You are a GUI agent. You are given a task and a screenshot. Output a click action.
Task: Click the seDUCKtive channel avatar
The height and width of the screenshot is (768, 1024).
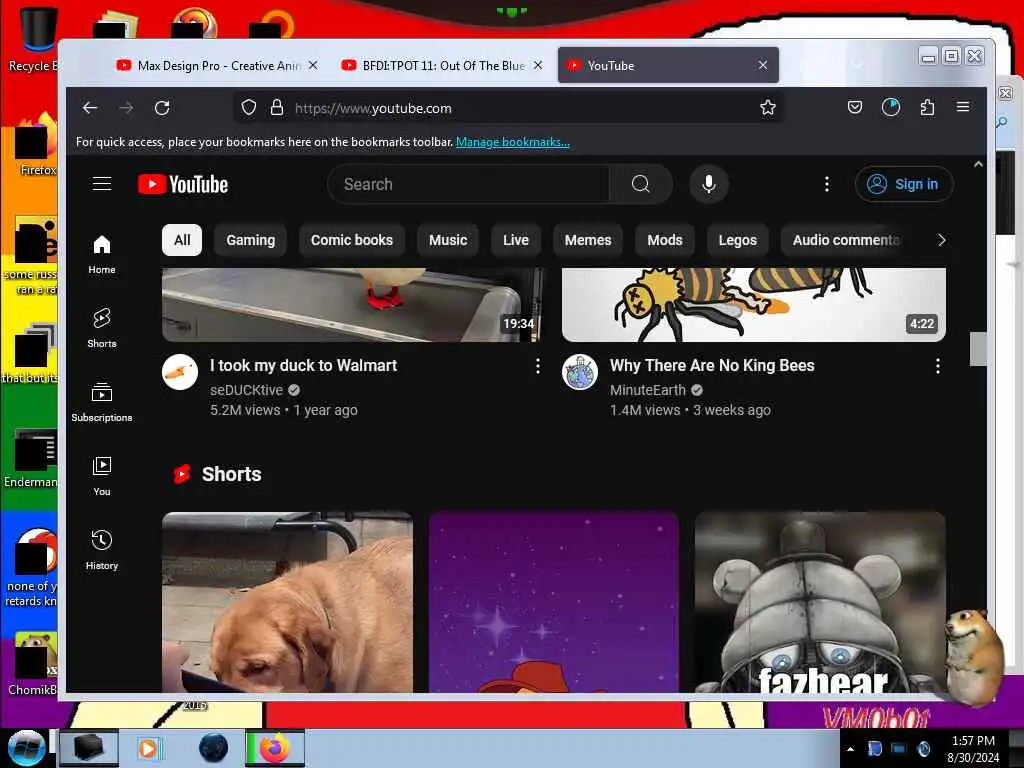point(180,372)
